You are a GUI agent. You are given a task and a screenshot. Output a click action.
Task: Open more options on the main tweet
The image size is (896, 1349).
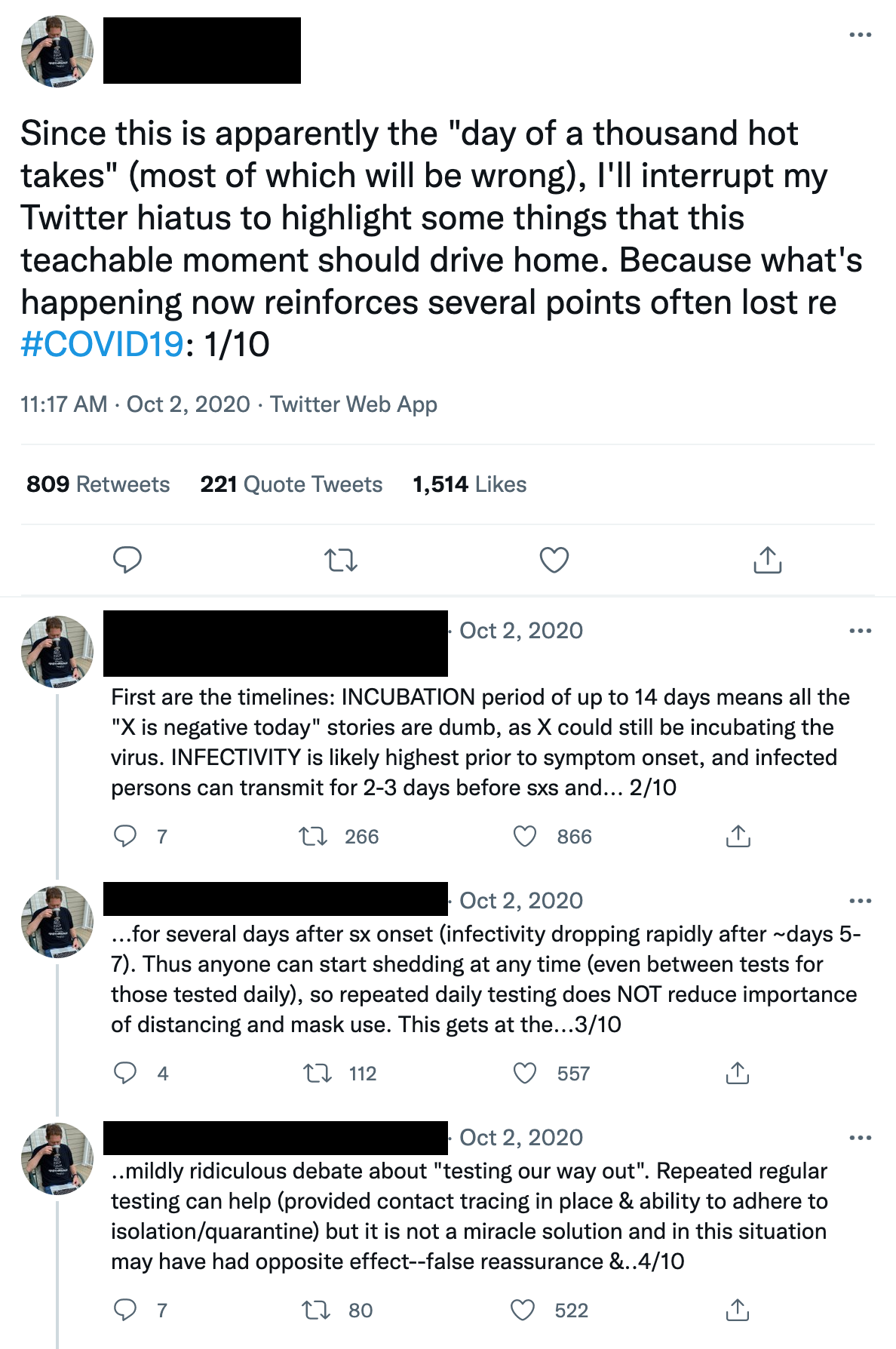(x=860, y=35)
